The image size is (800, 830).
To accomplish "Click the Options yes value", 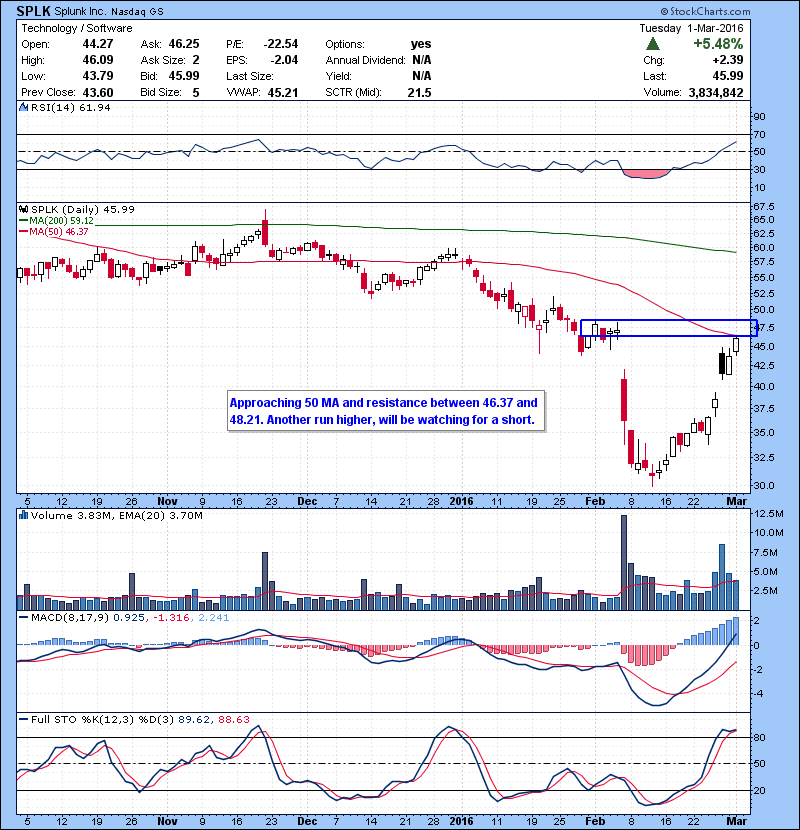I will coord(421,44).
